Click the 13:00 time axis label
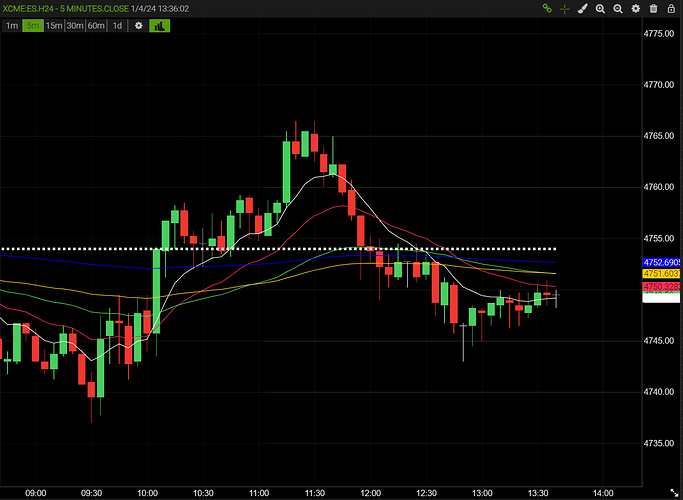Screen dimensions: 683x500 coord(482,493)
